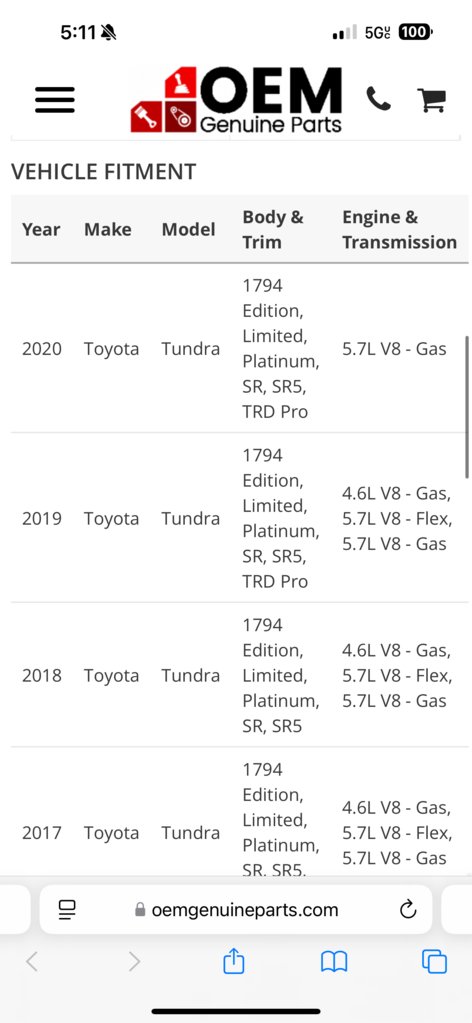Tap the phone call icon
The width and height of the screenshot is (472, 1023).
tap(378, 99)
